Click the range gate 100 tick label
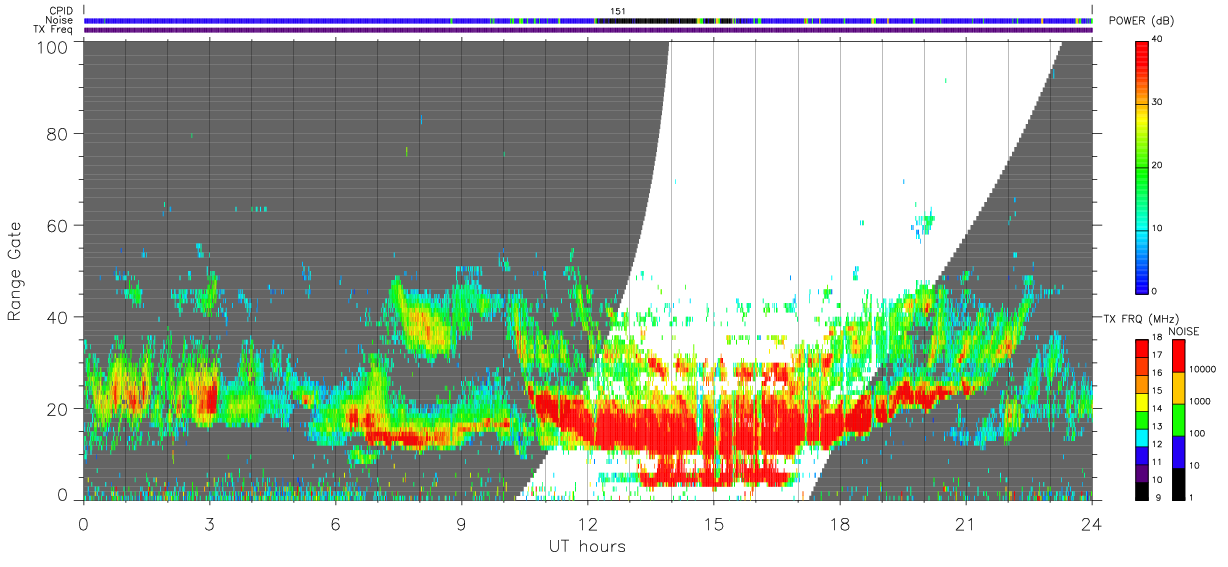Viewport: 1228px width, 567px height. click(51, 46)
